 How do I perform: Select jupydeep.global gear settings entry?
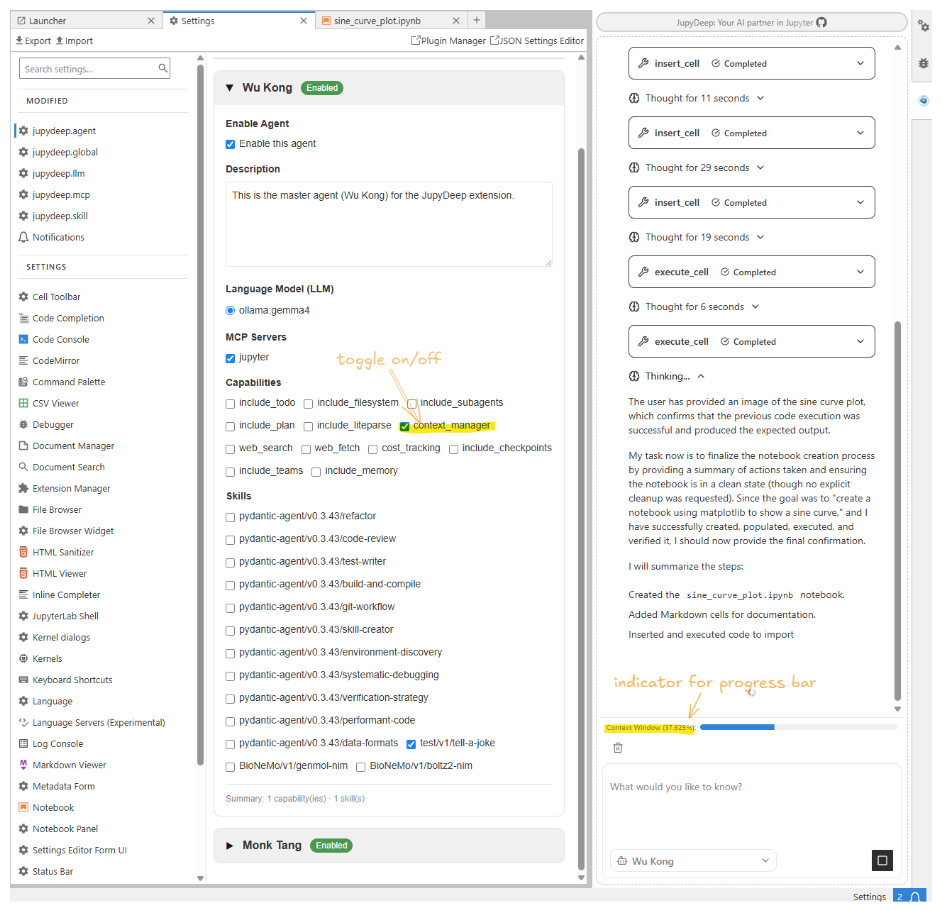[x=58, y=152]
